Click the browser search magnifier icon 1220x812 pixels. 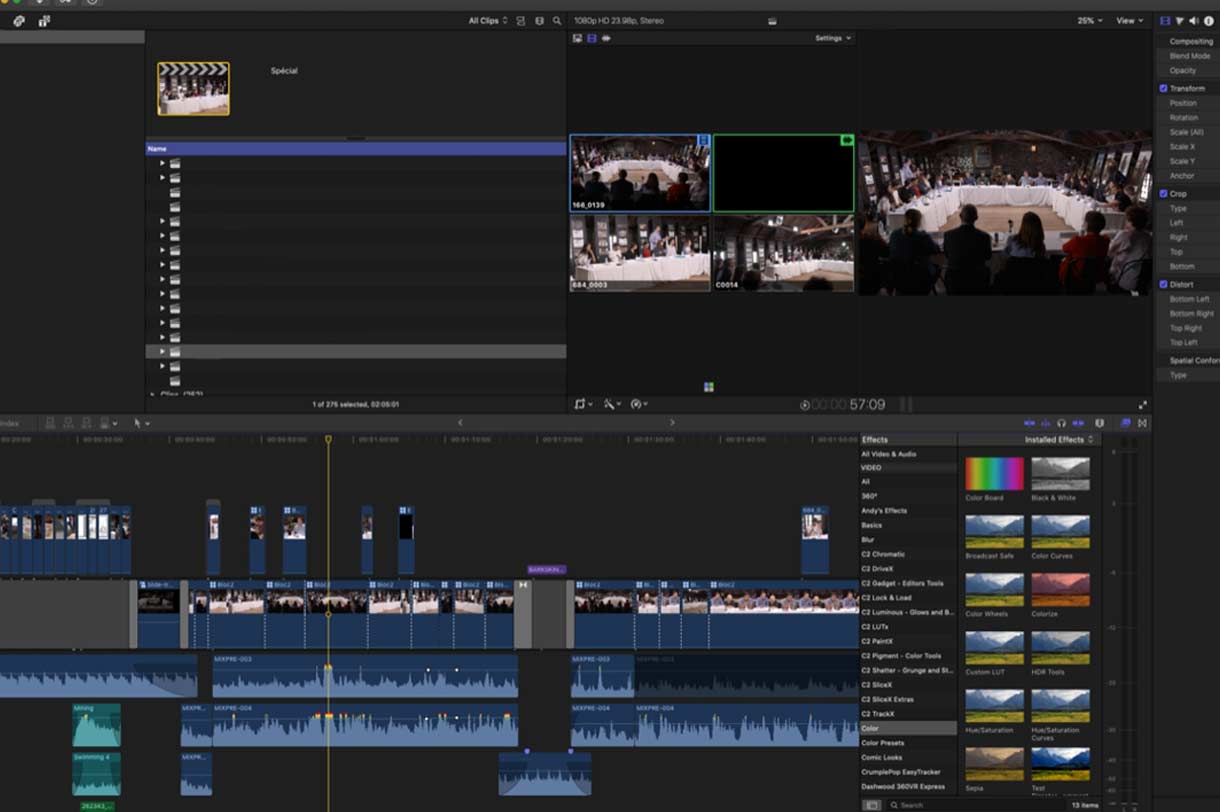(x=557, y=20)
